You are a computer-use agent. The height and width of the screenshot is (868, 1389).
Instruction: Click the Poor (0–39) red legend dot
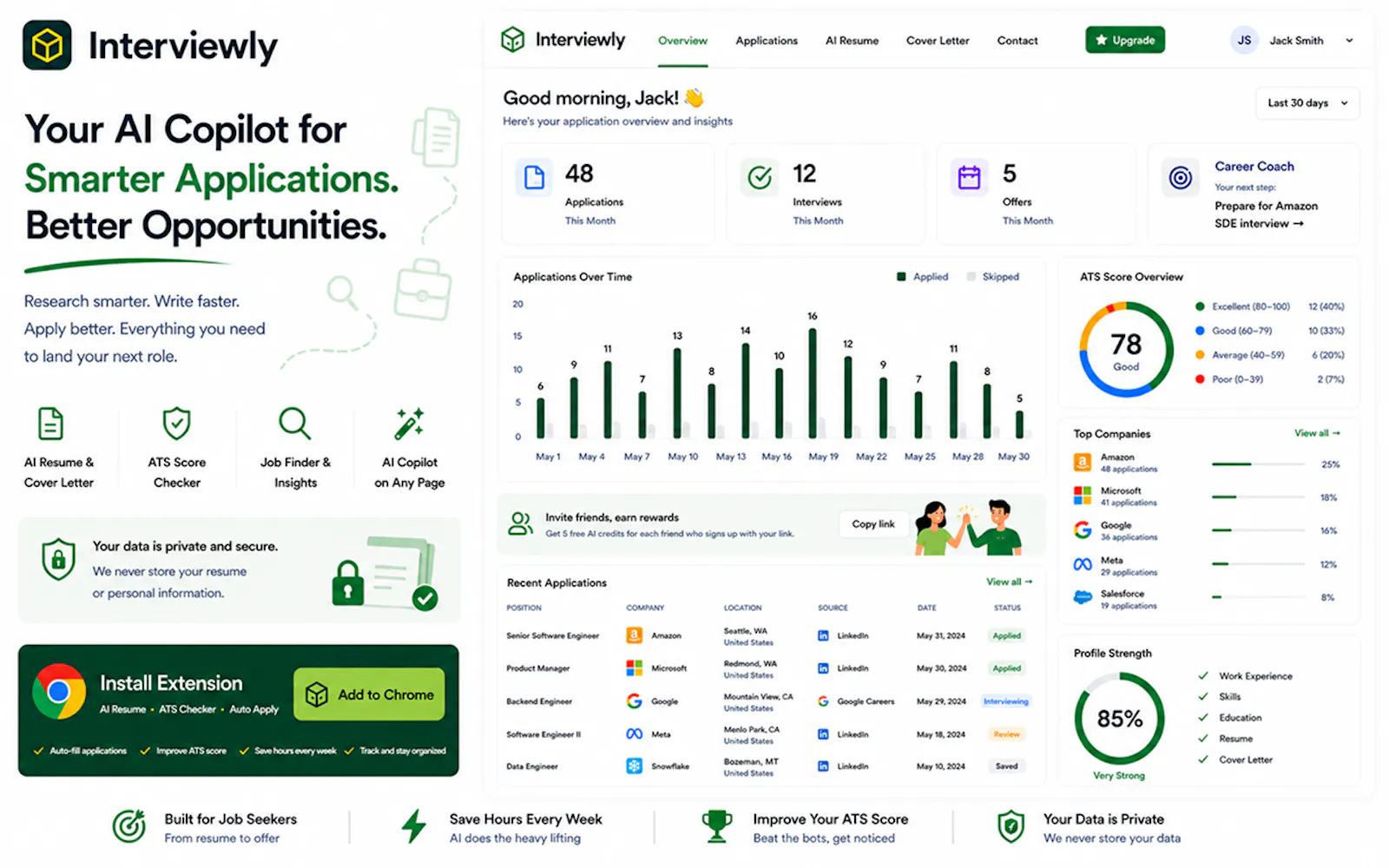1200,379
